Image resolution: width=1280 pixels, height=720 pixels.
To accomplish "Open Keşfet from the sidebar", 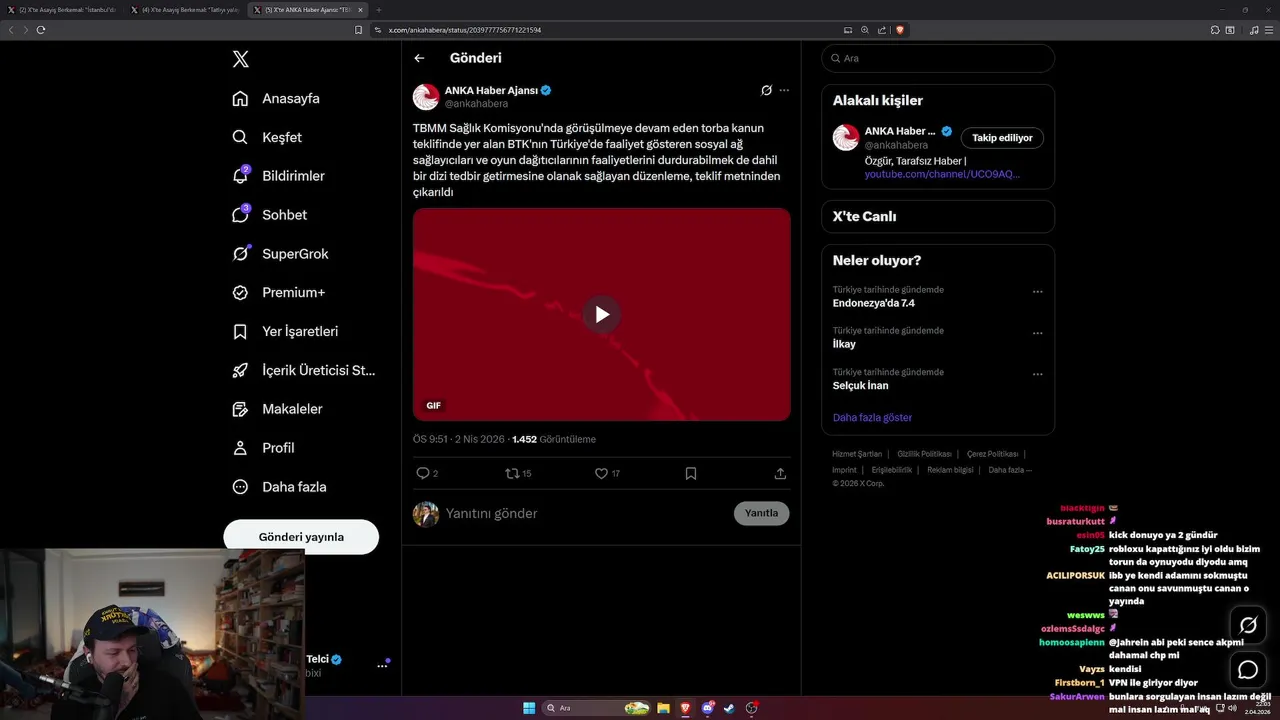I will [x=267, y=137].
